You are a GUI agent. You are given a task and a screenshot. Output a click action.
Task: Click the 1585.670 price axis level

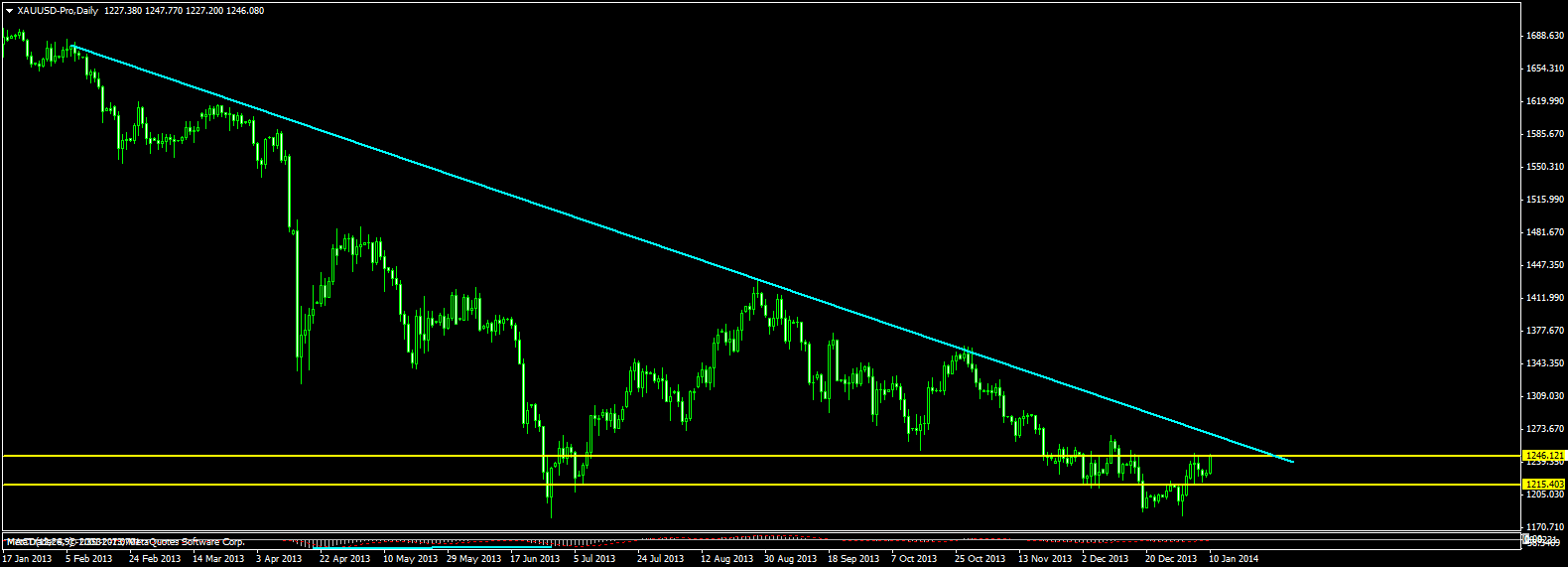[x=1544, y=134]
